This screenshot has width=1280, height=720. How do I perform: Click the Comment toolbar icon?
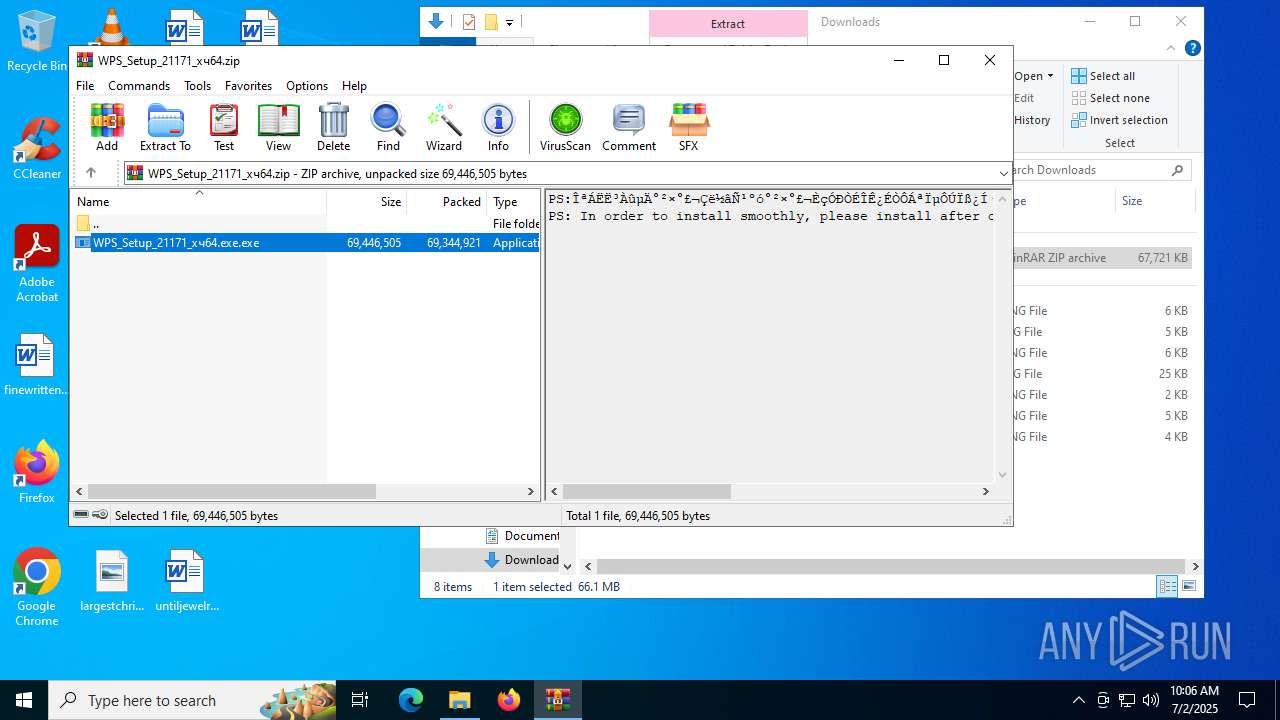[629, 128]
